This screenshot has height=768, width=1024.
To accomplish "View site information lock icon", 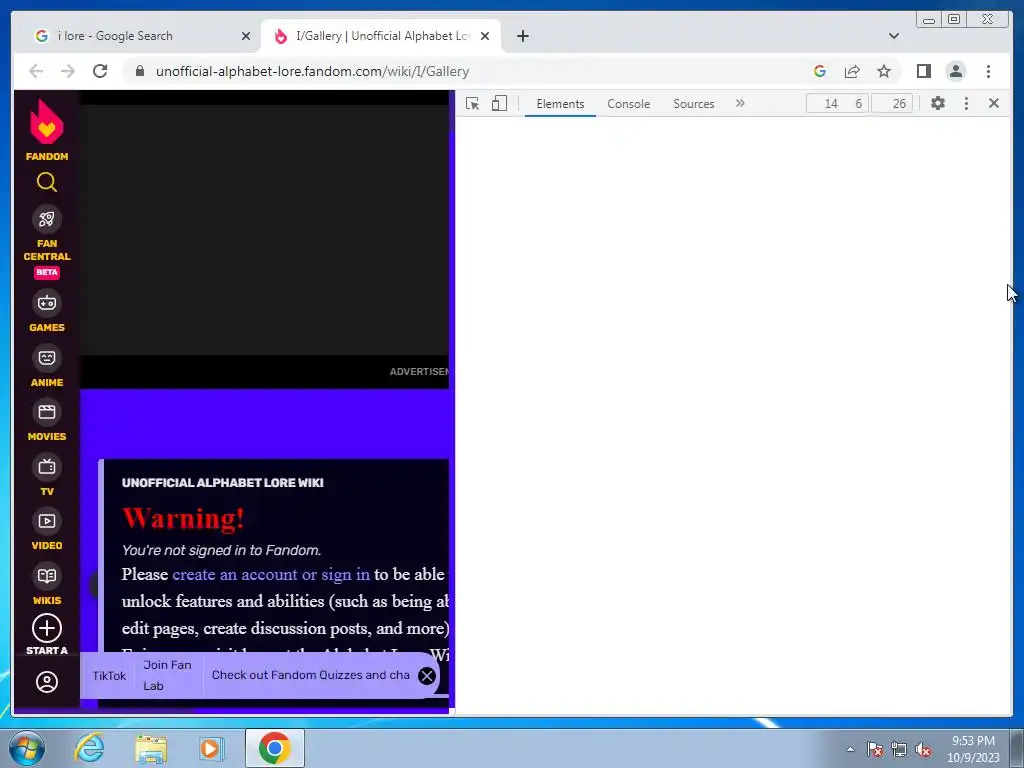I will pyautogui.click(x=139, y=71).
